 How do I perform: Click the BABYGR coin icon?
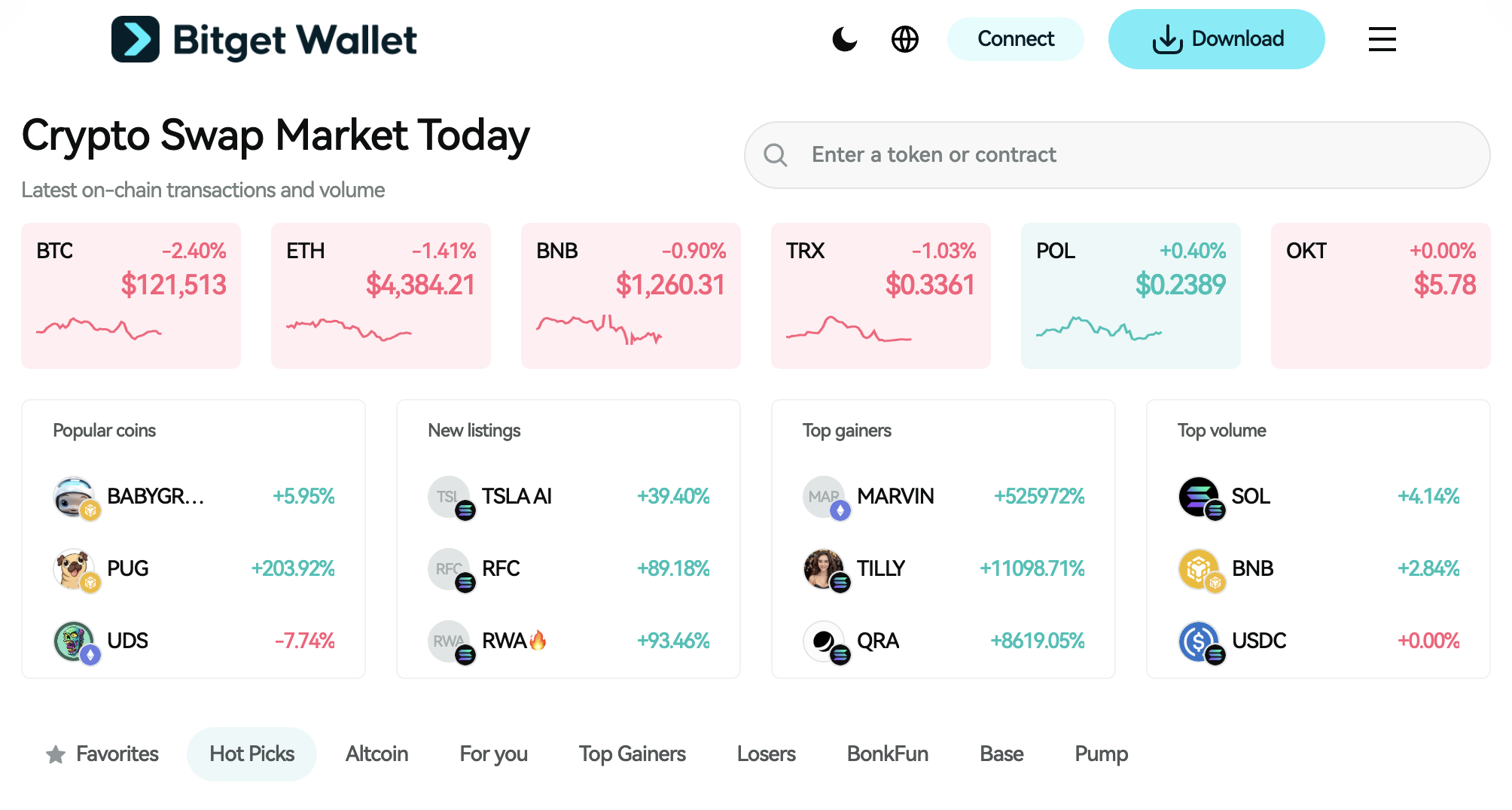[74, 496]
